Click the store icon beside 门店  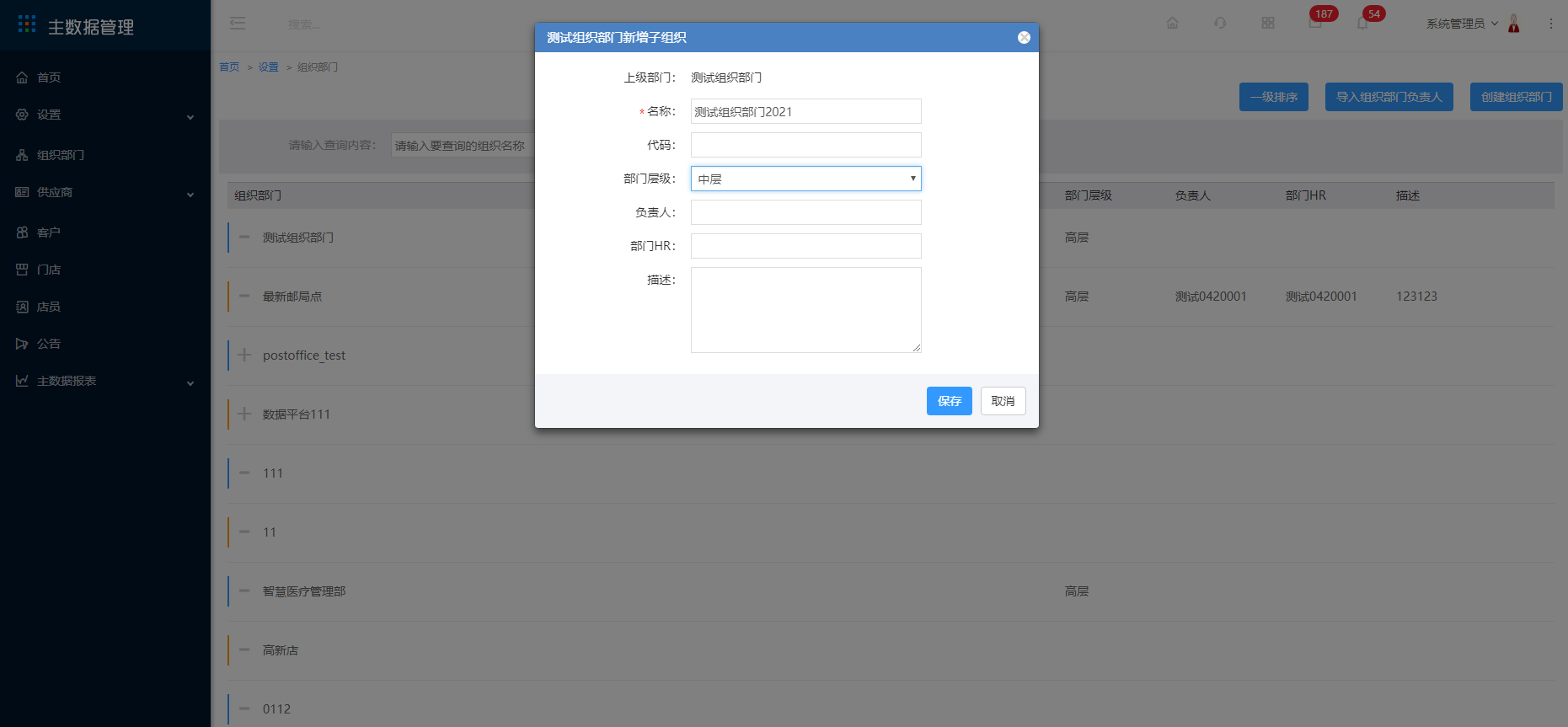[x=22, y=270]
